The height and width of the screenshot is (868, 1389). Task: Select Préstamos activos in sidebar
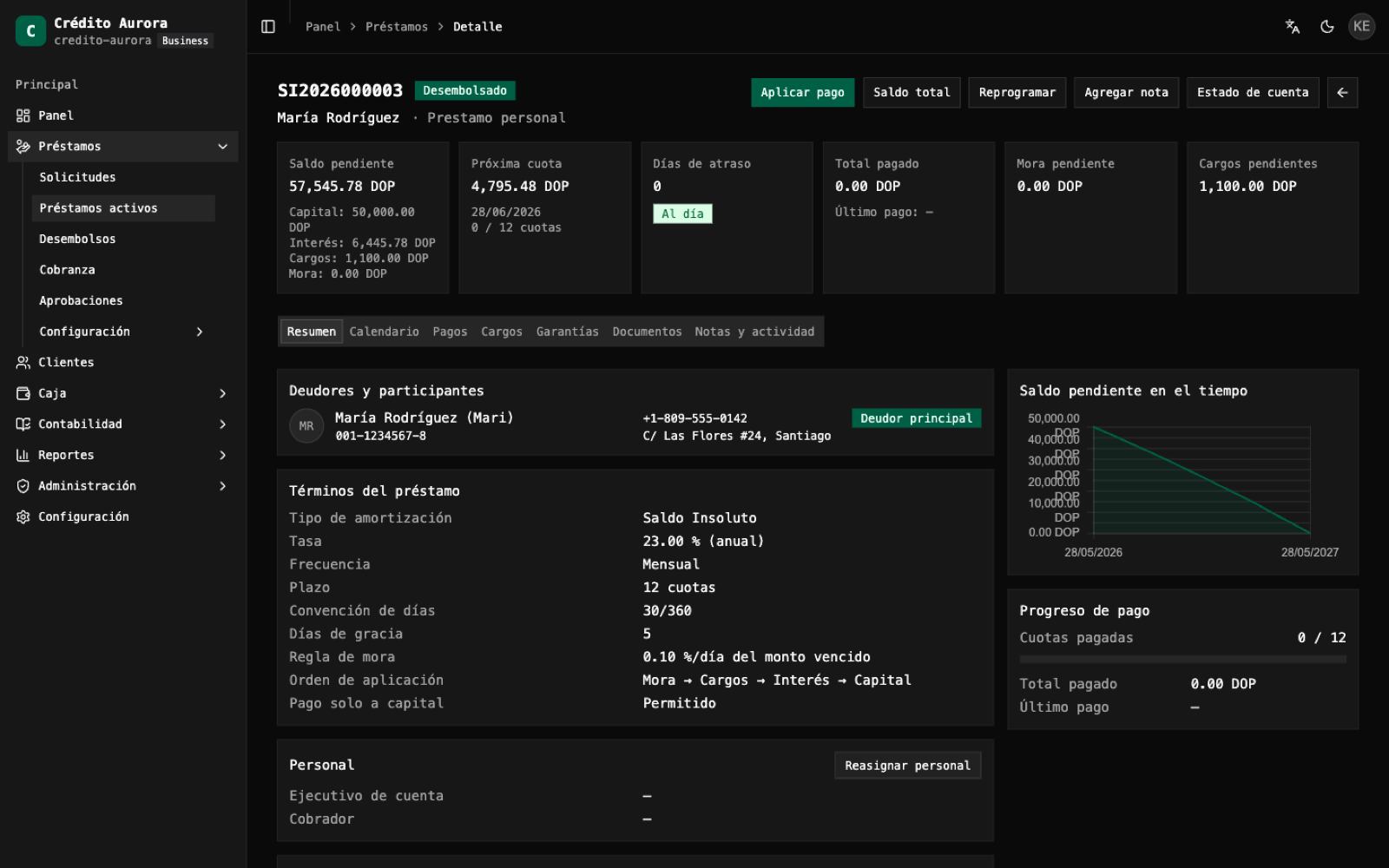coord(123,208)
